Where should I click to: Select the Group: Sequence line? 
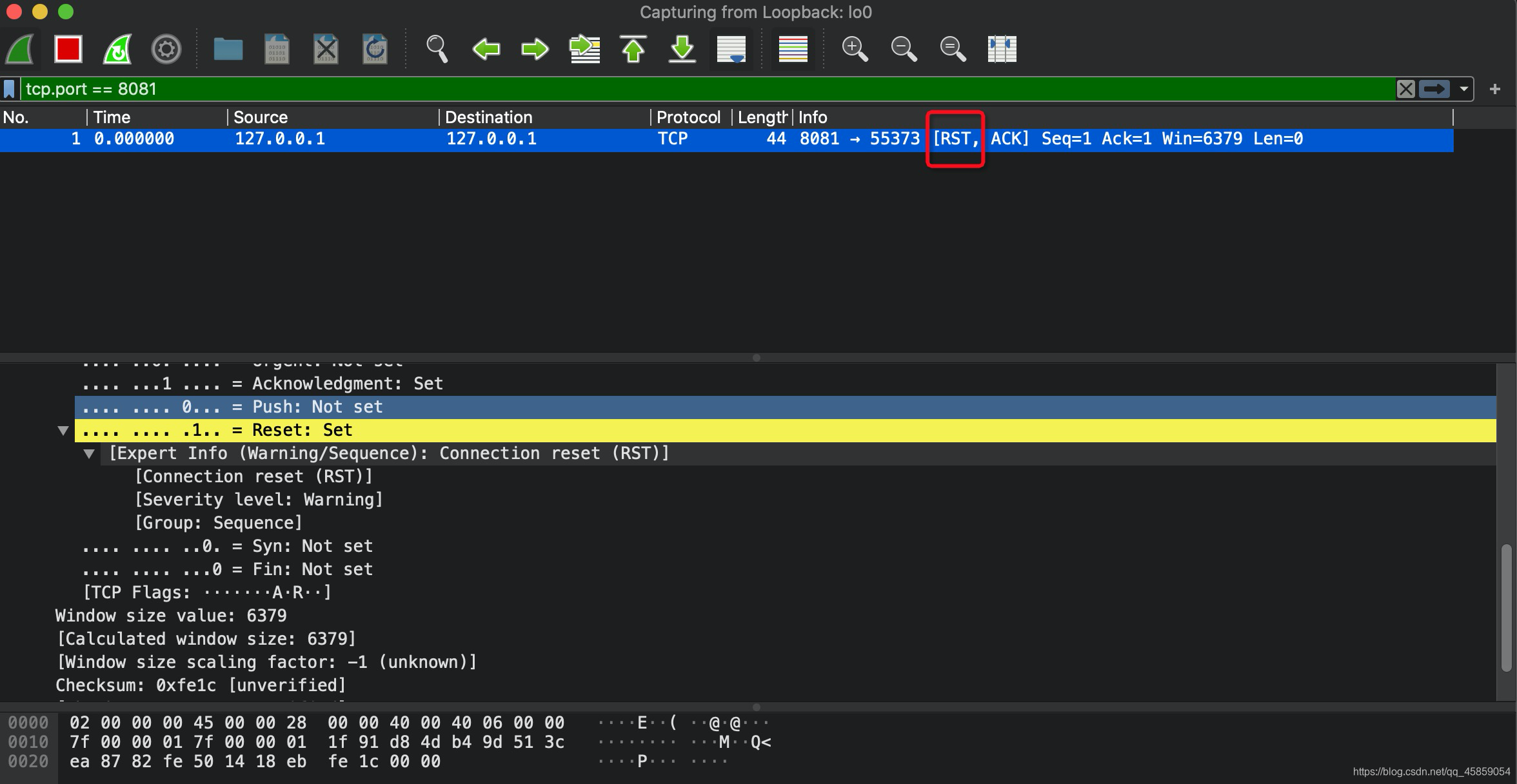click(x=218, y=523)
